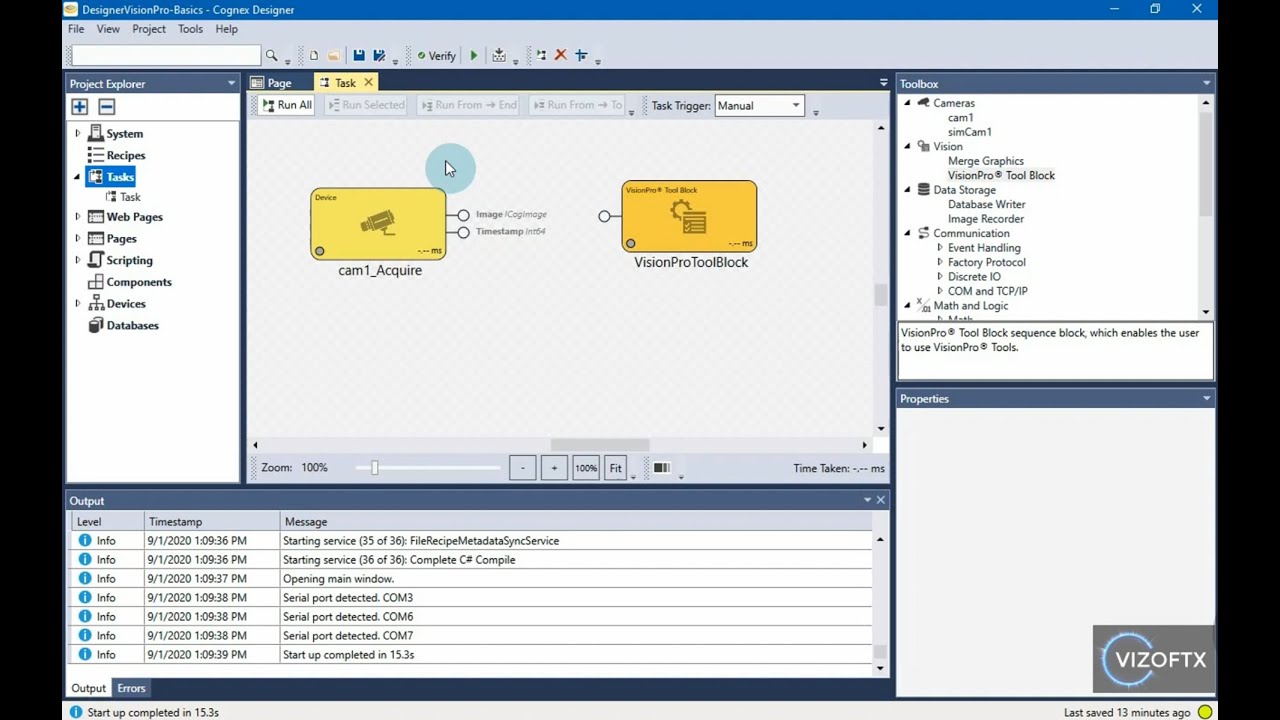
Task: Click the Fit zoom button
Action: [616, 468]
